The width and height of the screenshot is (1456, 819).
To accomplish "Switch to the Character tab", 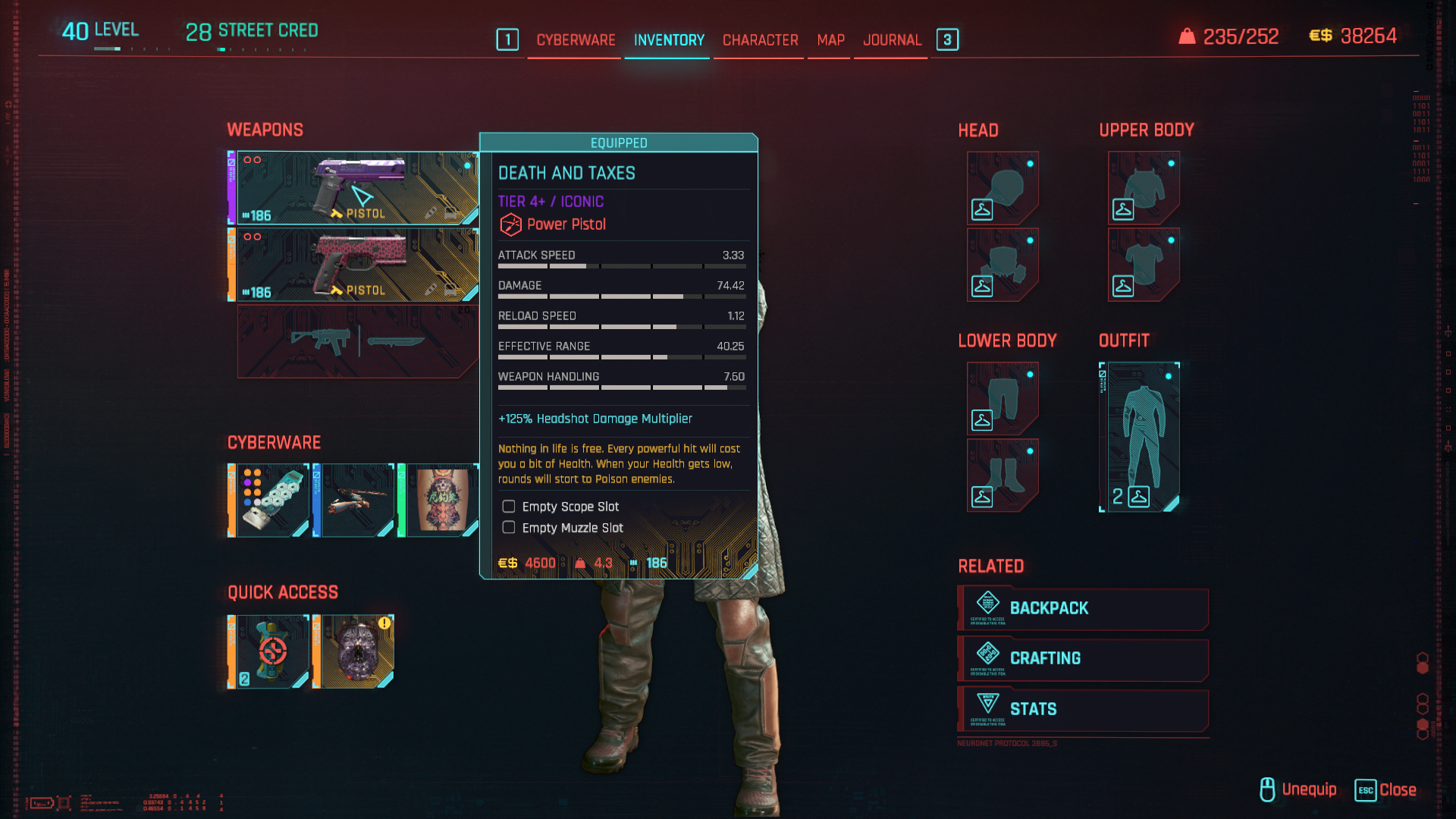I will [x=760, y=40].
